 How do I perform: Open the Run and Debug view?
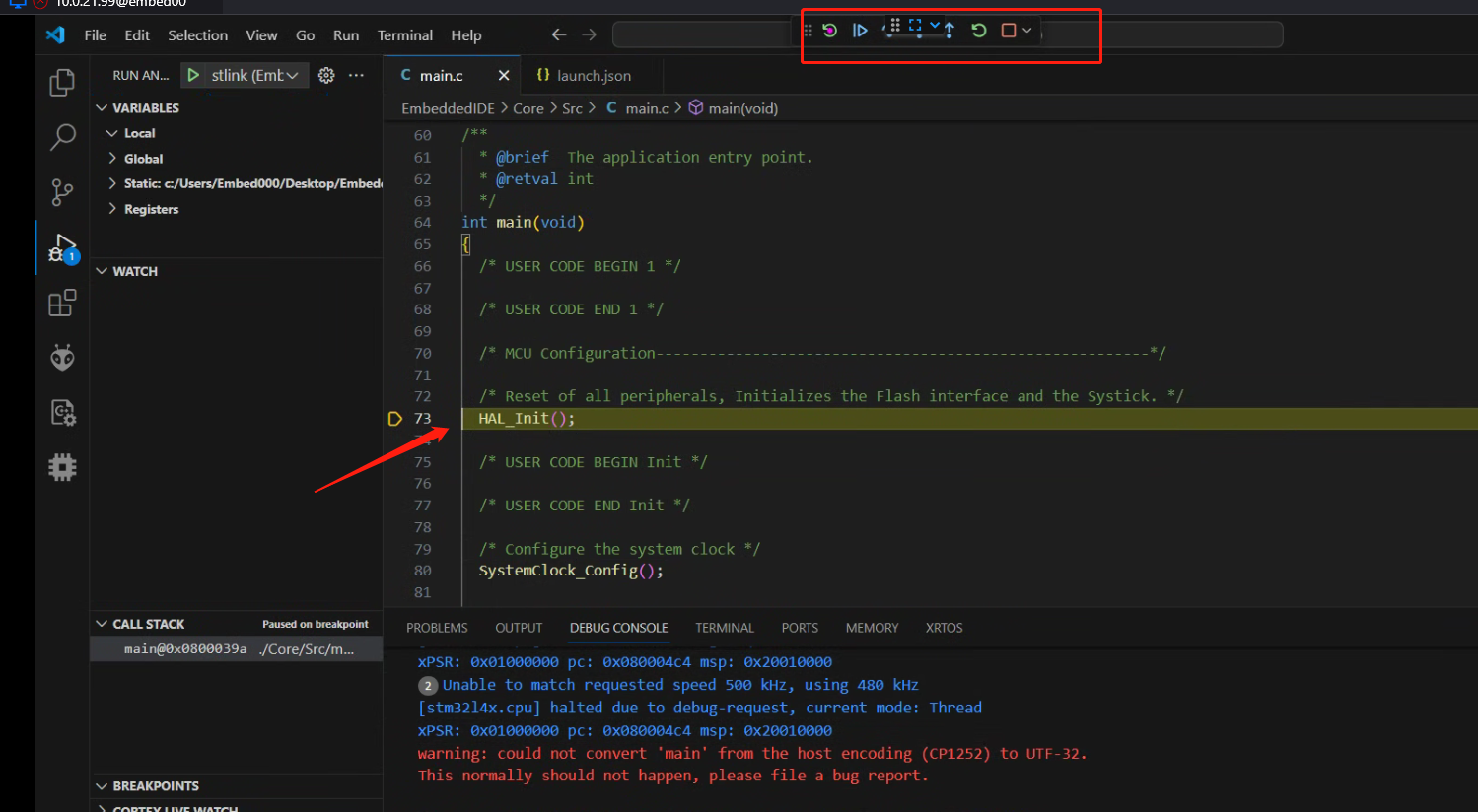(x=62, y=248)
